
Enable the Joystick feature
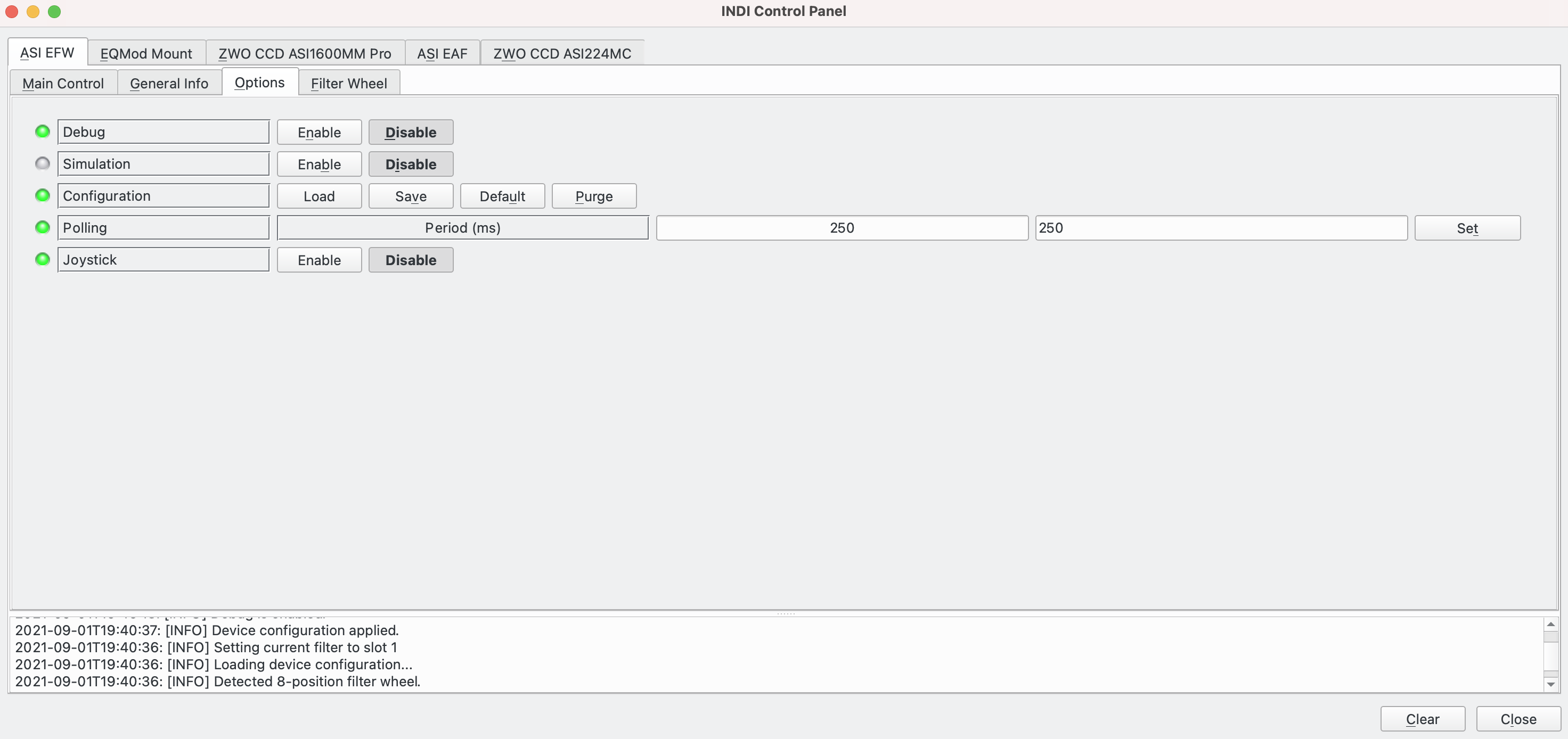pyautogui.click(x=319, y=259)
